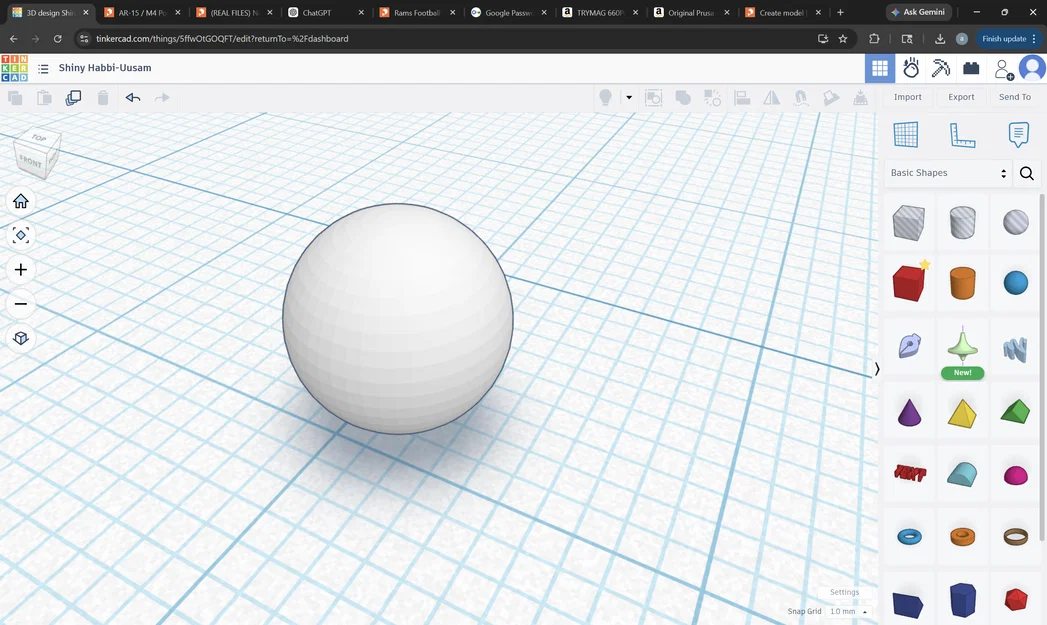Open the Notes tool
Screen dimensions: 1047x625
[x=1017, y=134]
